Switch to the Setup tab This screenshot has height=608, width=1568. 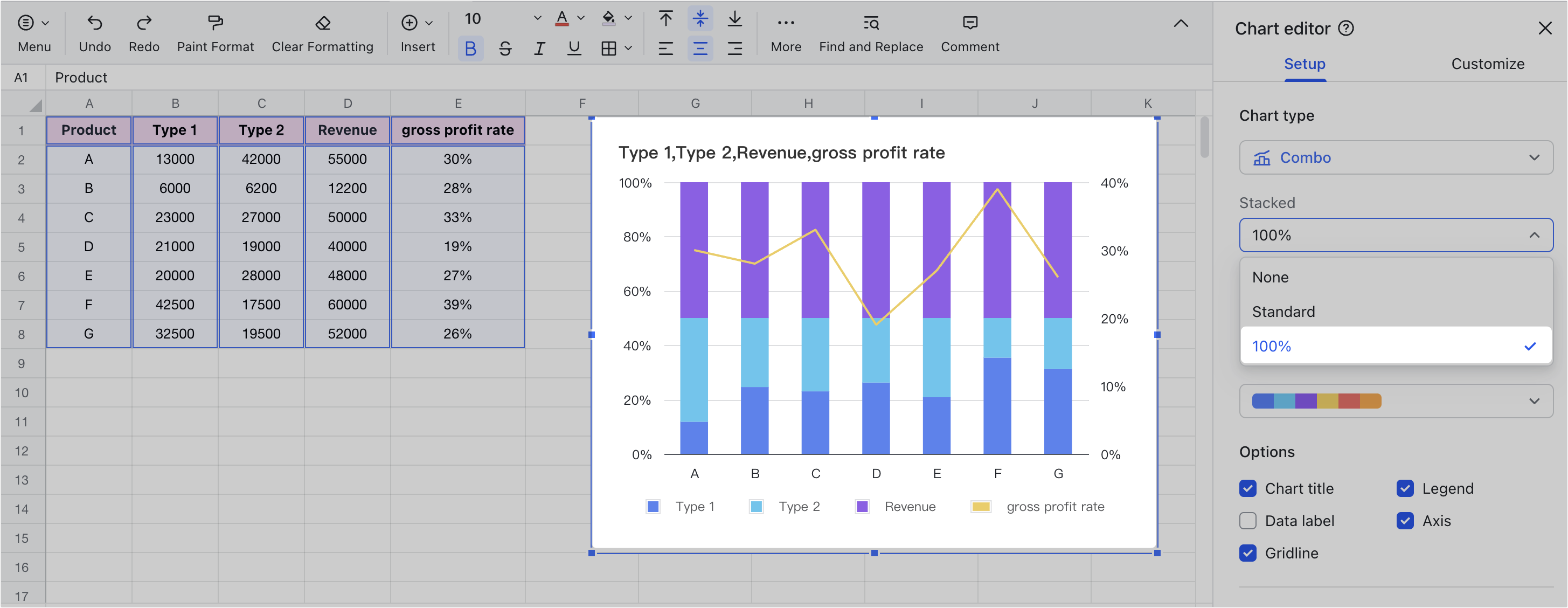[1304, 64]
